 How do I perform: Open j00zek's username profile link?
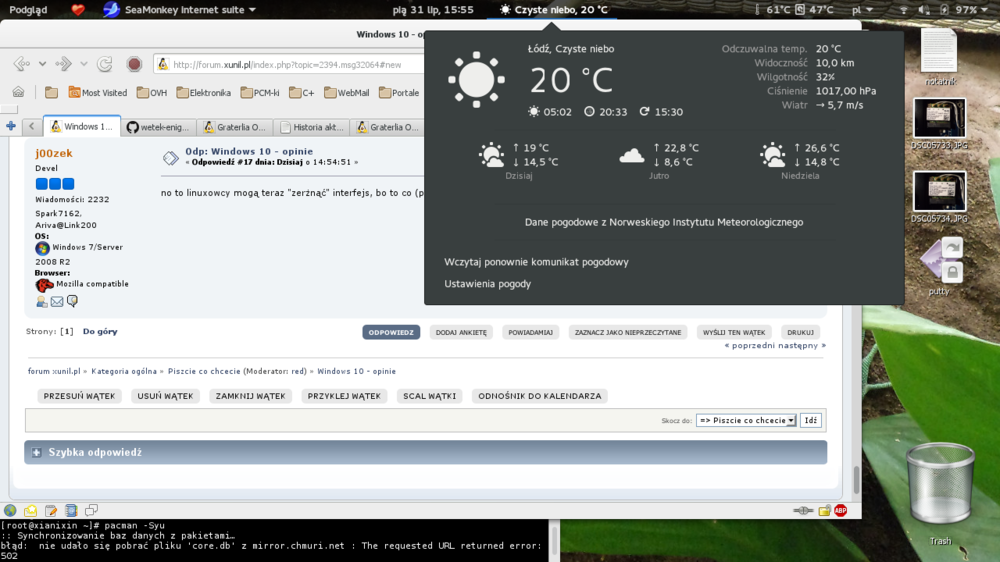point(54,153)
